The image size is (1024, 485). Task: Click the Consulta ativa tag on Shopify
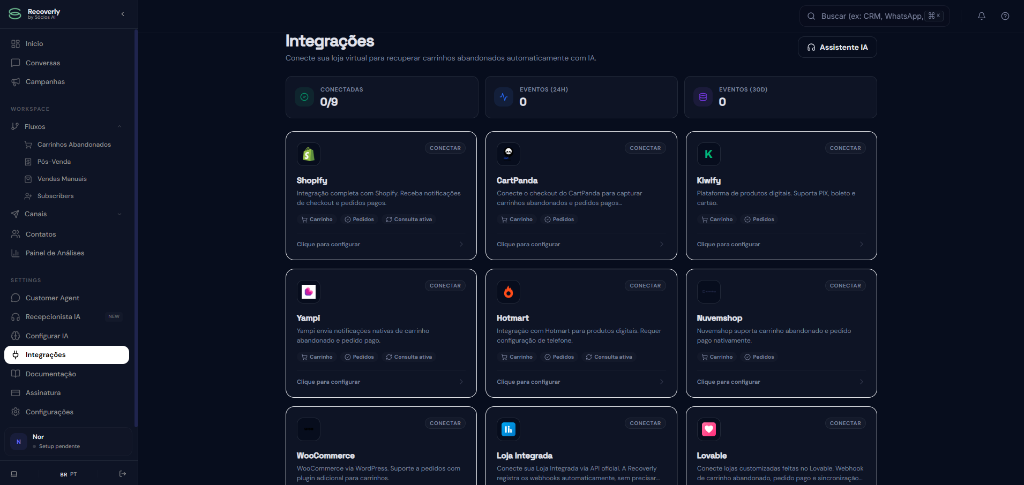(409, 219)
